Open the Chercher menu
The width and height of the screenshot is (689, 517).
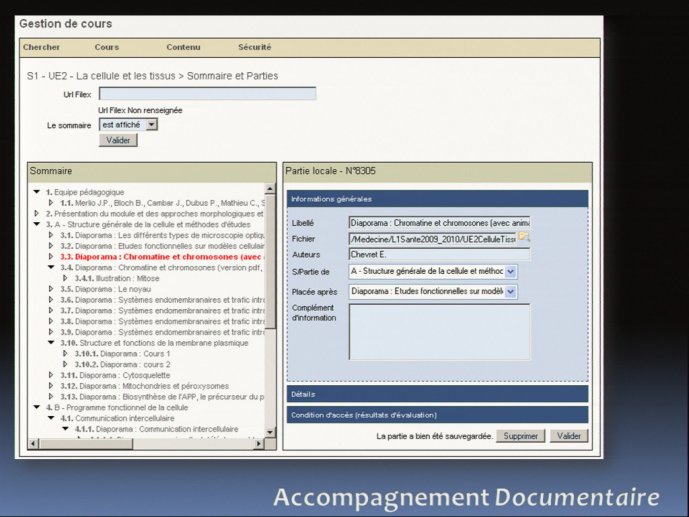41,47
